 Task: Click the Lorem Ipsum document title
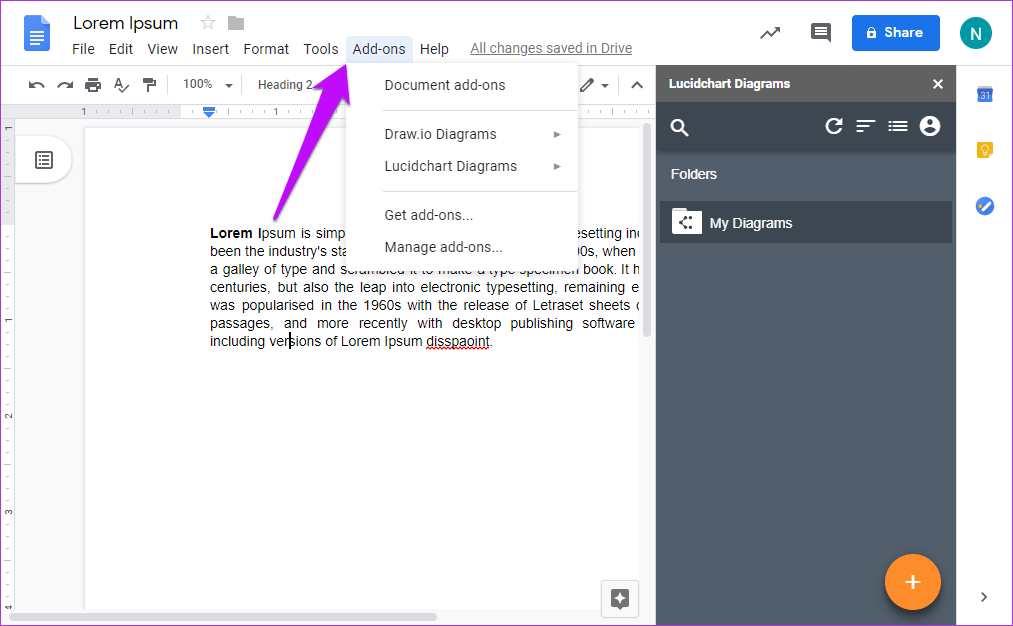pyautogui.click(x=125, y=23)
